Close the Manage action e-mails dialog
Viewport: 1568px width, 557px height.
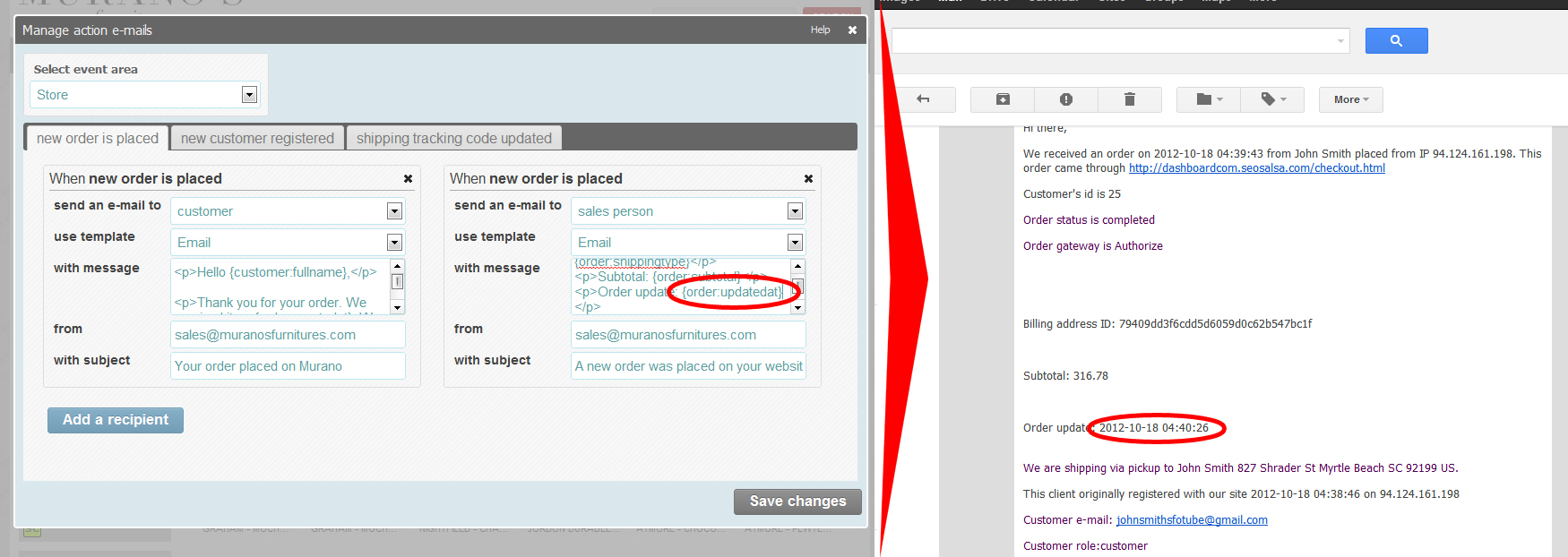click(852, 30)
